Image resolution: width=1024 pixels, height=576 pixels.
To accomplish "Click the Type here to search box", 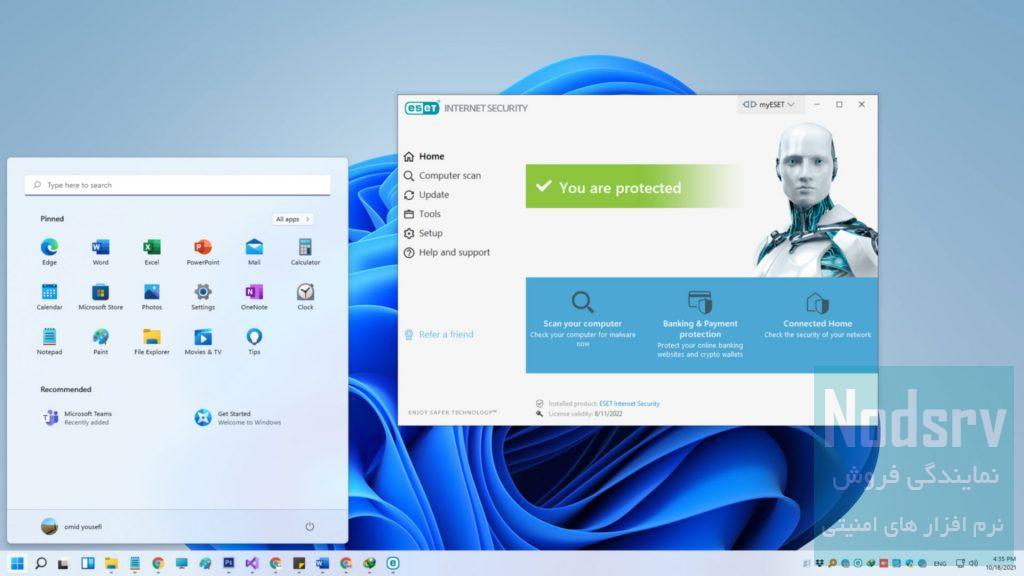I will [177, 185].
